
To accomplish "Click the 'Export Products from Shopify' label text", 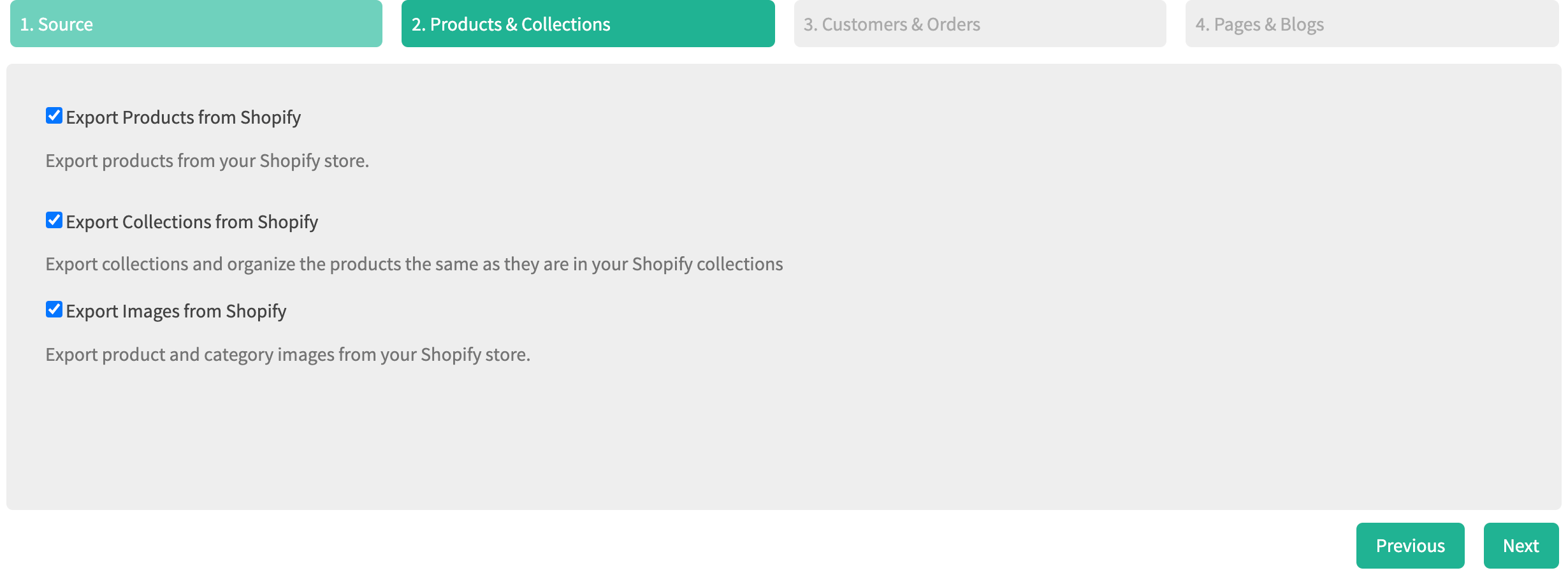I will 184,117.
